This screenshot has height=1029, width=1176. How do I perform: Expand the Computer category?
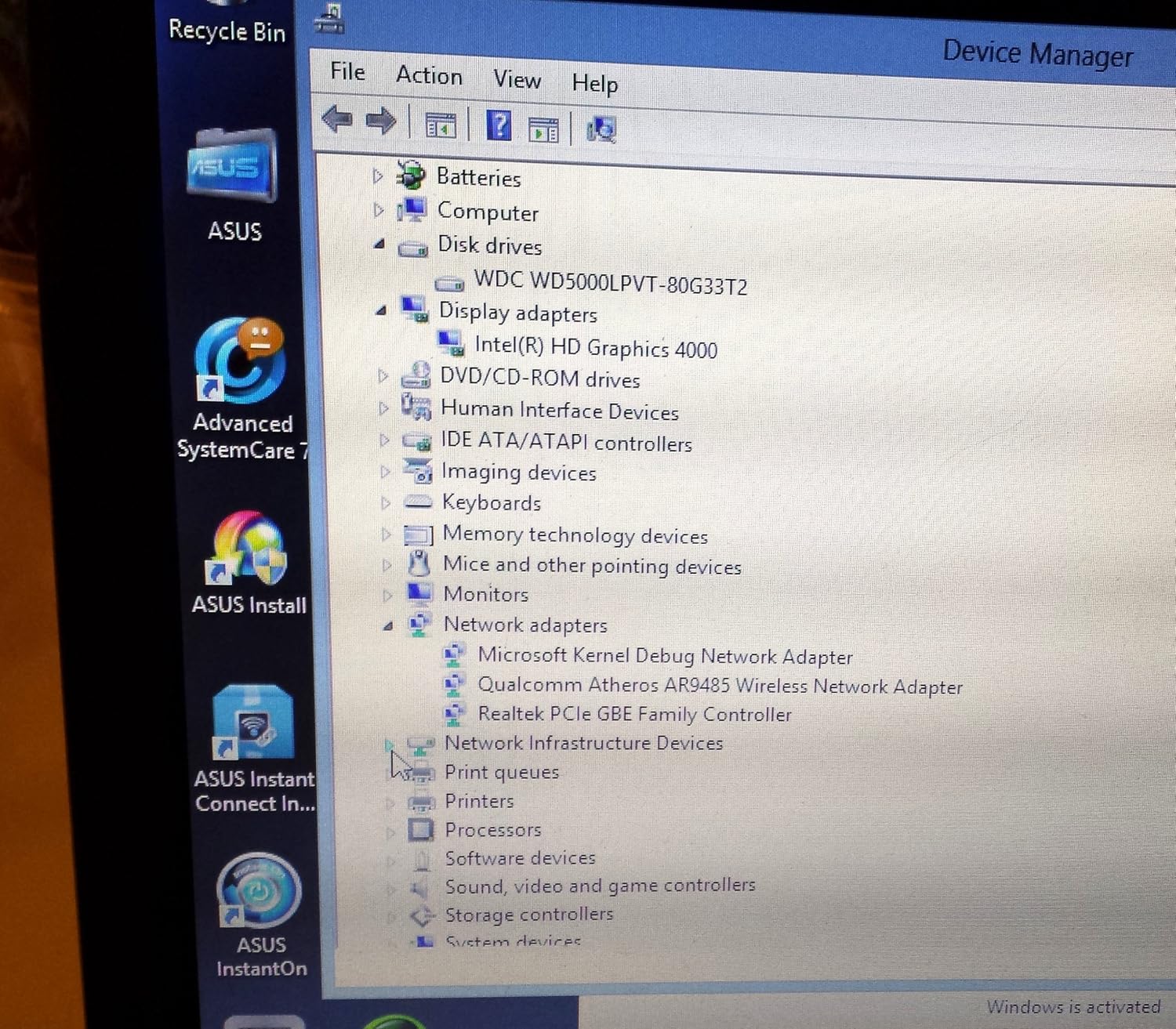(x=379, y=210)
